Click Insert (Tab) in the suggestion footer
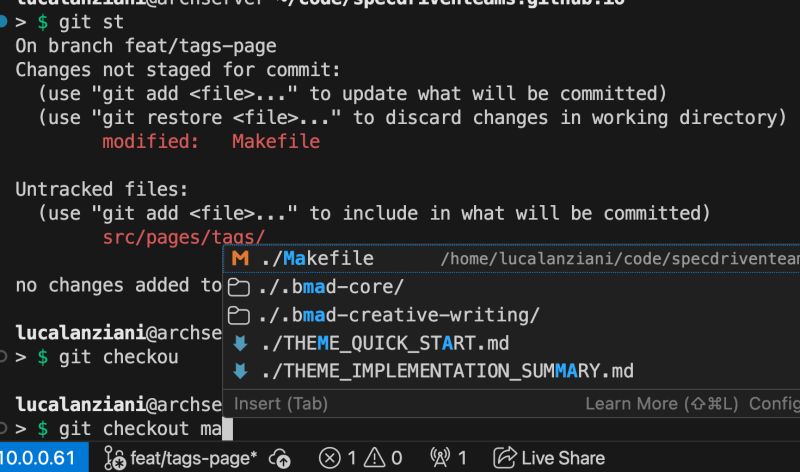The image size is (800, 472). (281, 404)
